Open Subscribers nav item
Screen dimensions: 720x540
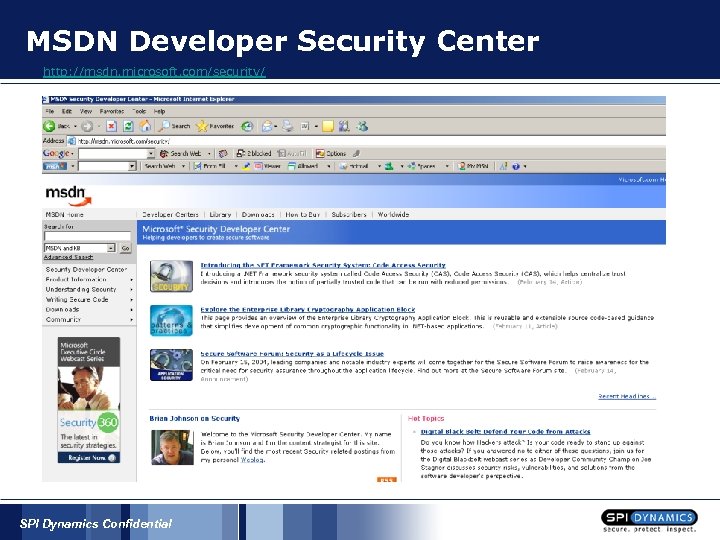[x=349, y=214]
